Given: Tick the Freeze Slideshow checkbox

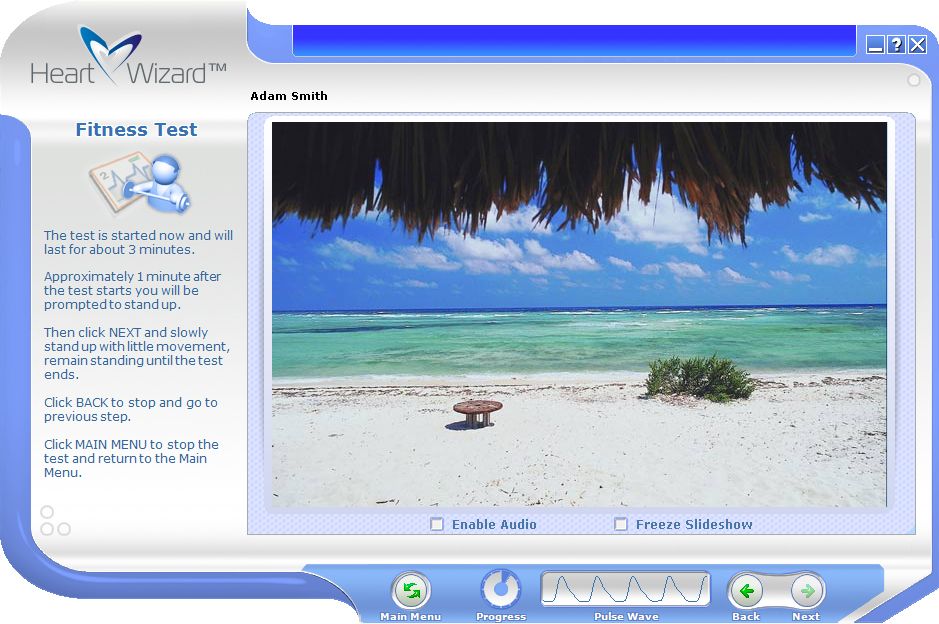Looking at the screenshot, I should pyautogui.click(x=621, y=524).
